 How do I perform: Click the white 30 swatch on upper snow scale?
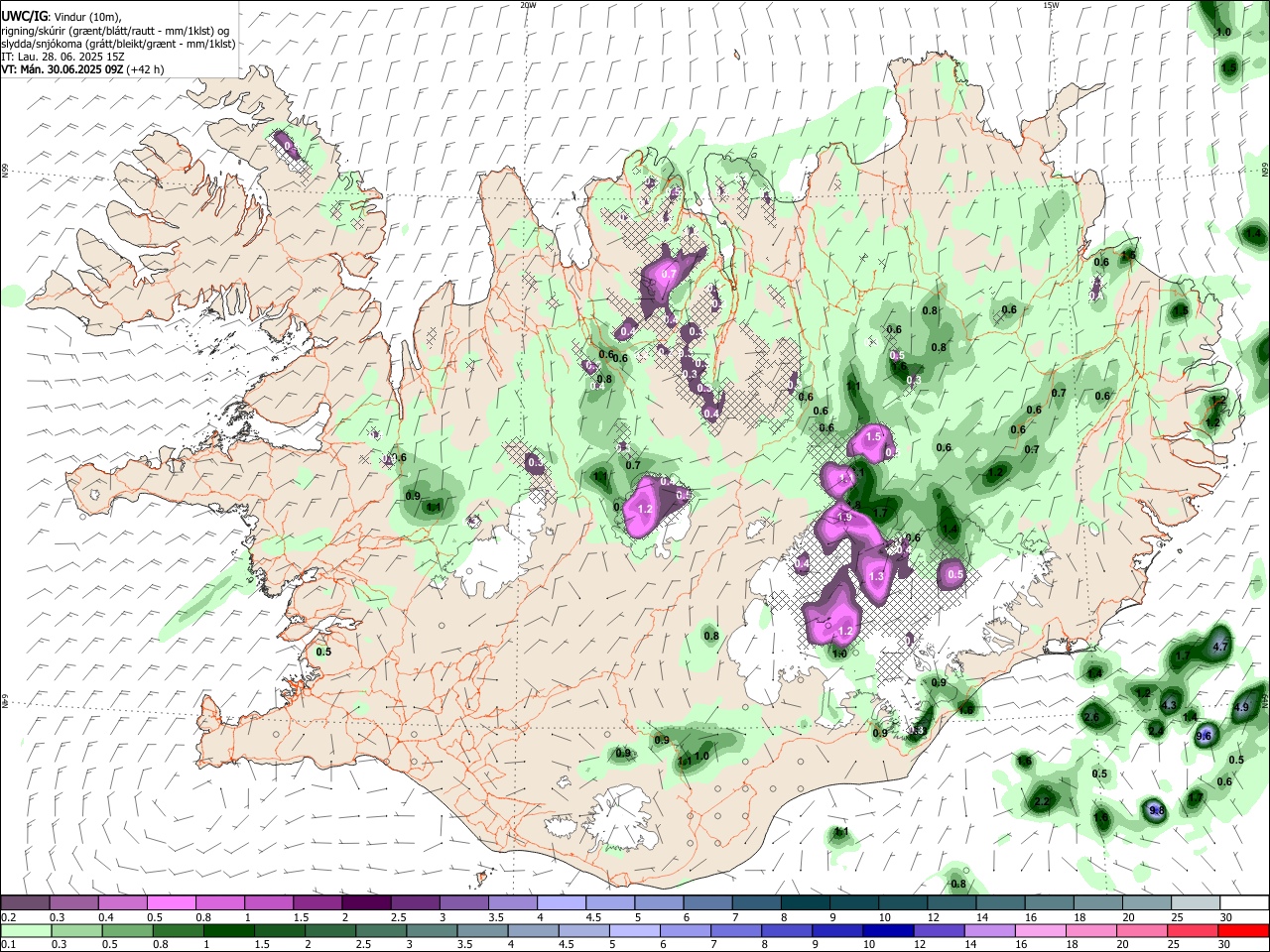point(1244,902)
